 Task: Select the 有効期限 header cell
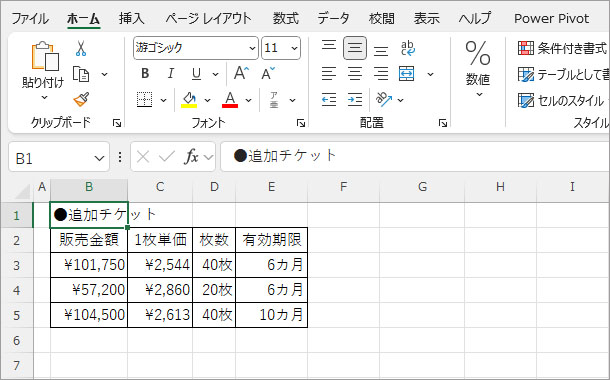(272, 240)
